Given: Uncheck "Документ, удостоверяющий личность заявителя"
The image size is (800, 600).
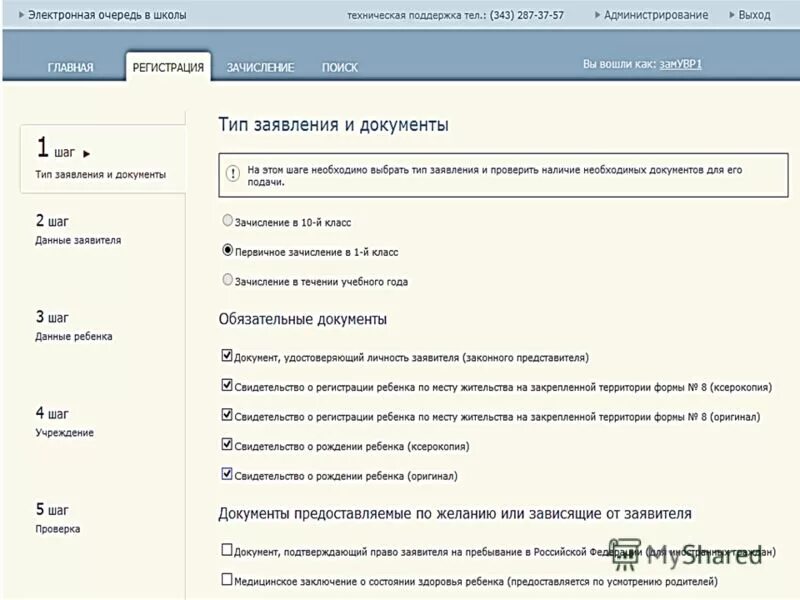Looking at the screenshot, I should point(228,356).
